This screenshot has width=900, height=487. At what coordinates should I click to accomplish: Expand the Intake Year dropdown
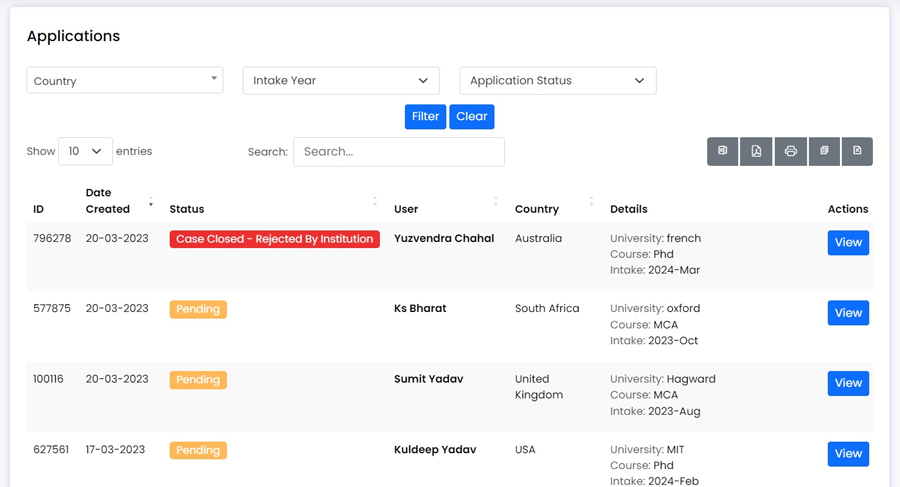(x=341, y=80)
